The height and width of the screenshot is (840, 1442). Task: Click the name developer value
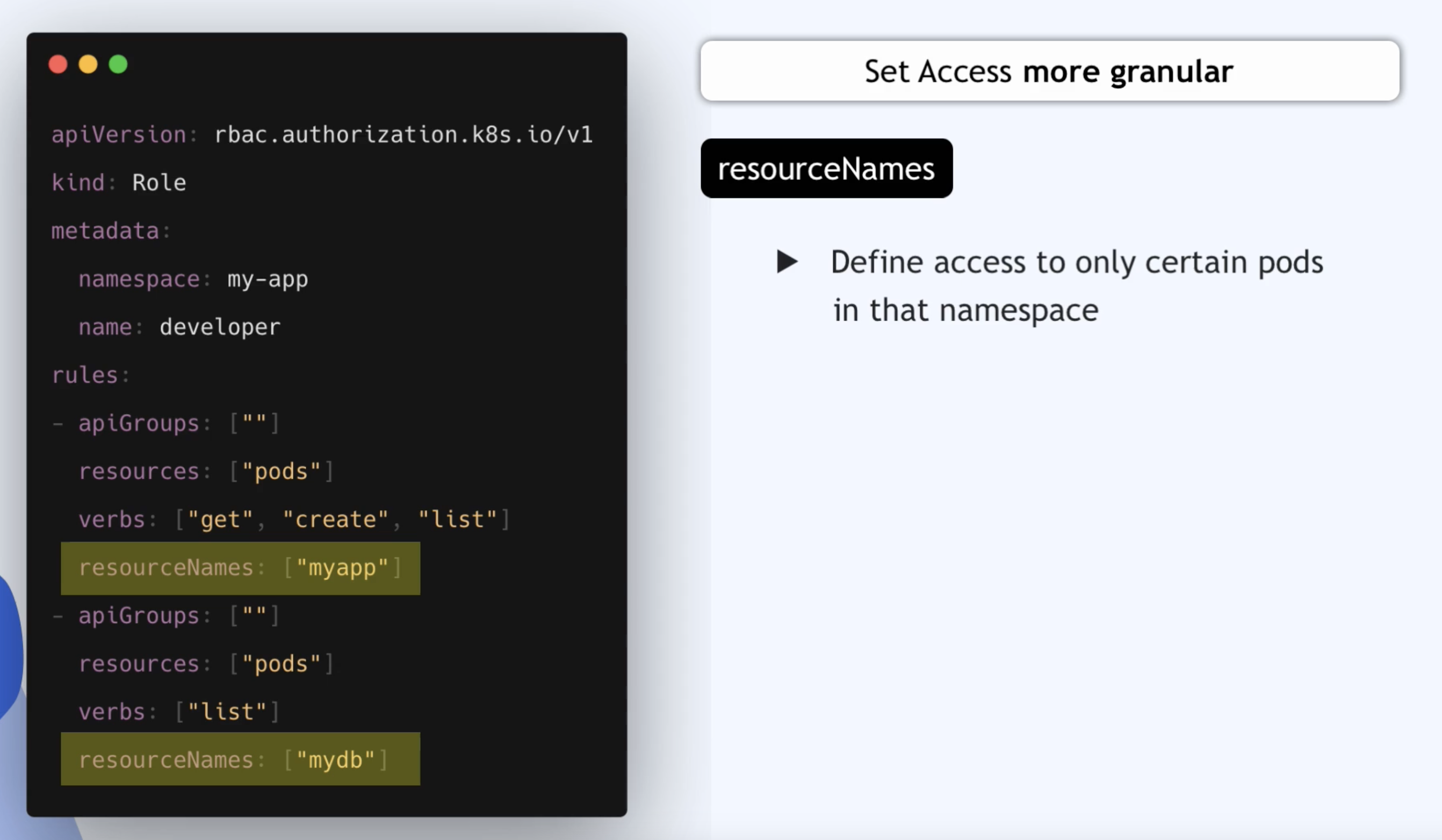coord(220,327)
